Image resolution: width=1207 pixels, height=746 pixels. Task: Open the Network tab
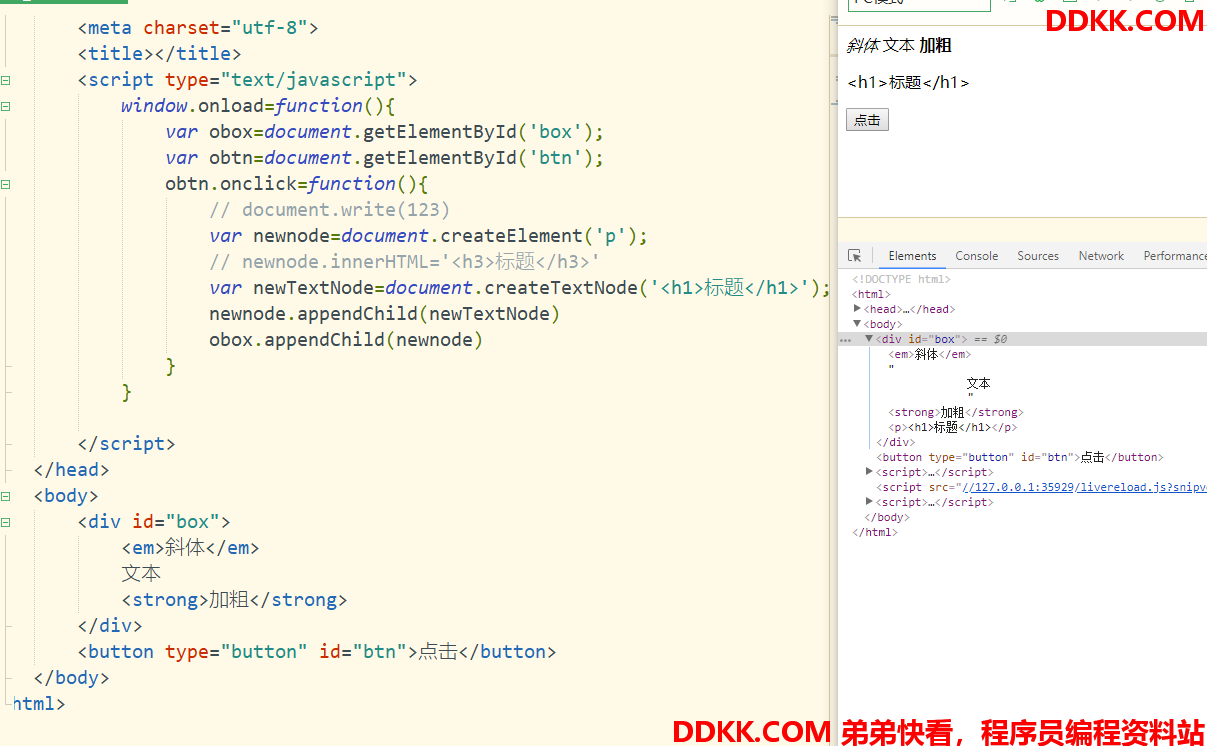coord(1101,256)
